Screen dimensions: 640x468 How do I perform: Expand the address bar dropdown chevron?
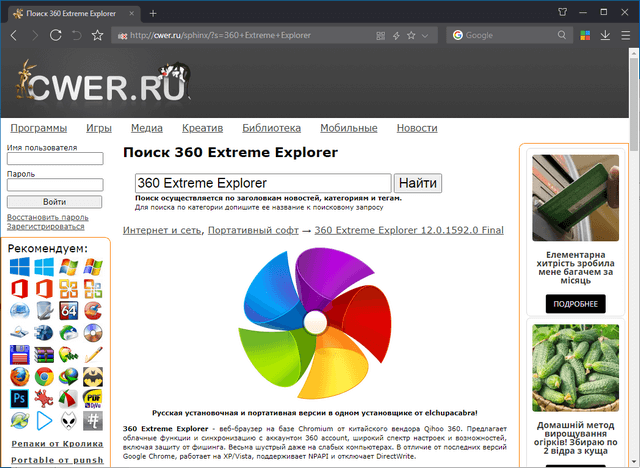(x=425, y=36)
